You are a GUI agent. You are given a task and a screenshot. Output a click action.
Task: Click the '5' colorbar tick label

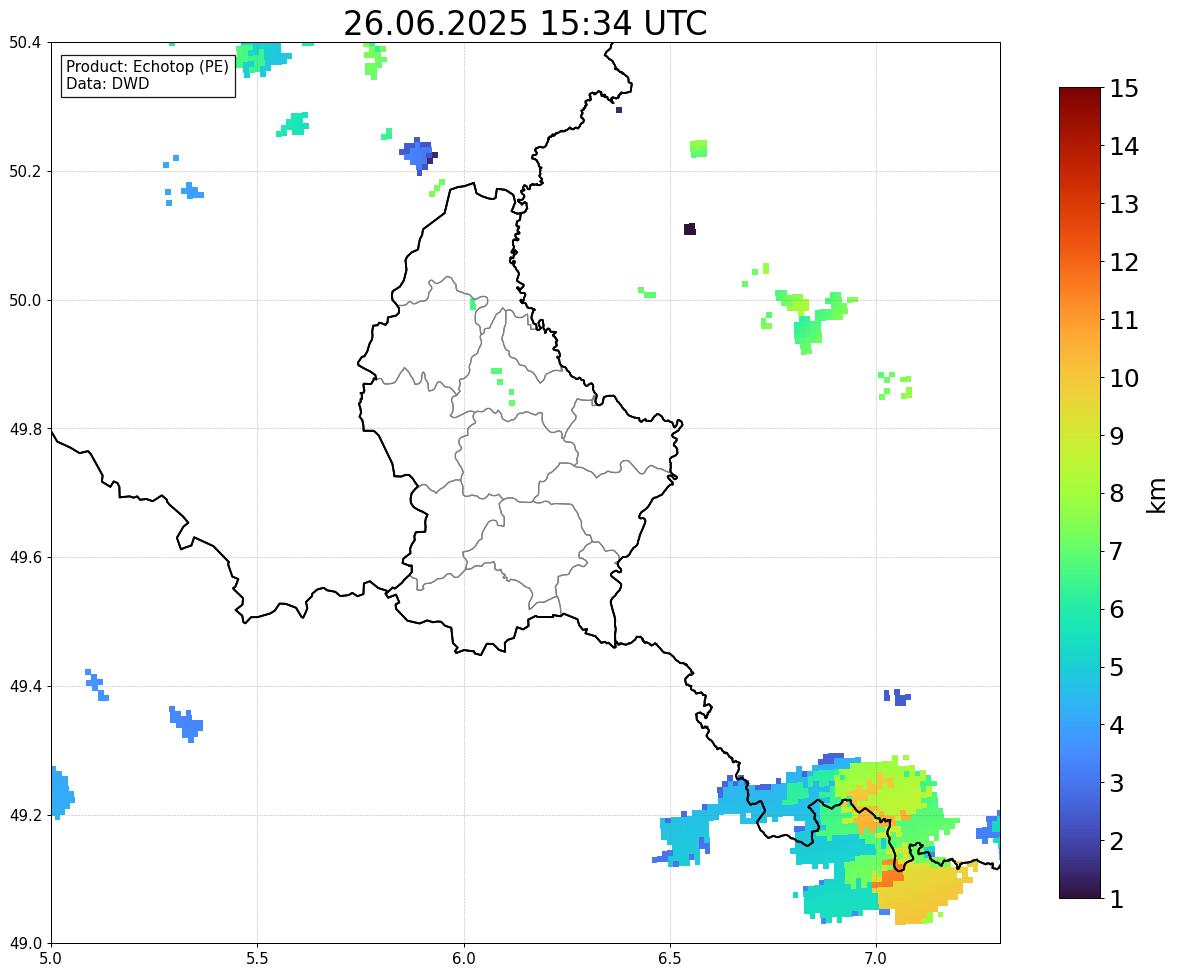pos(1116,667)
